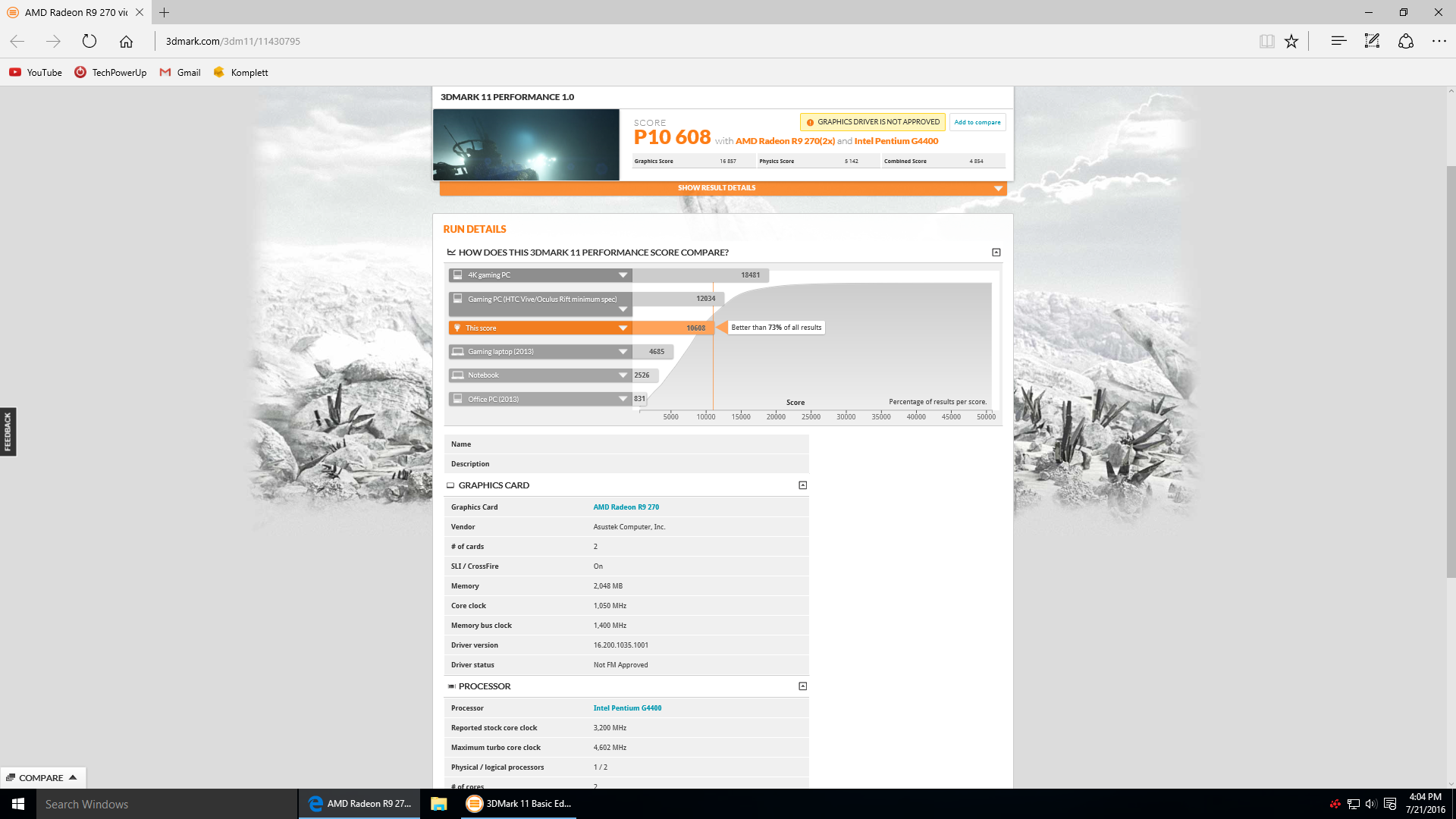Screen dimensions: 1456x819
Task: Click the Physics Score 5 142 cell
Action: pyautogui.click(x=819, y=162)
